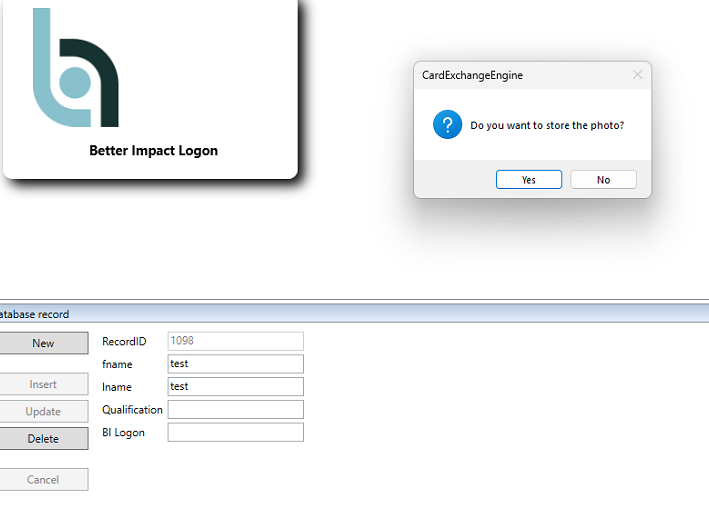Click the Insert button
709x509 pixels.
point(43,384)
